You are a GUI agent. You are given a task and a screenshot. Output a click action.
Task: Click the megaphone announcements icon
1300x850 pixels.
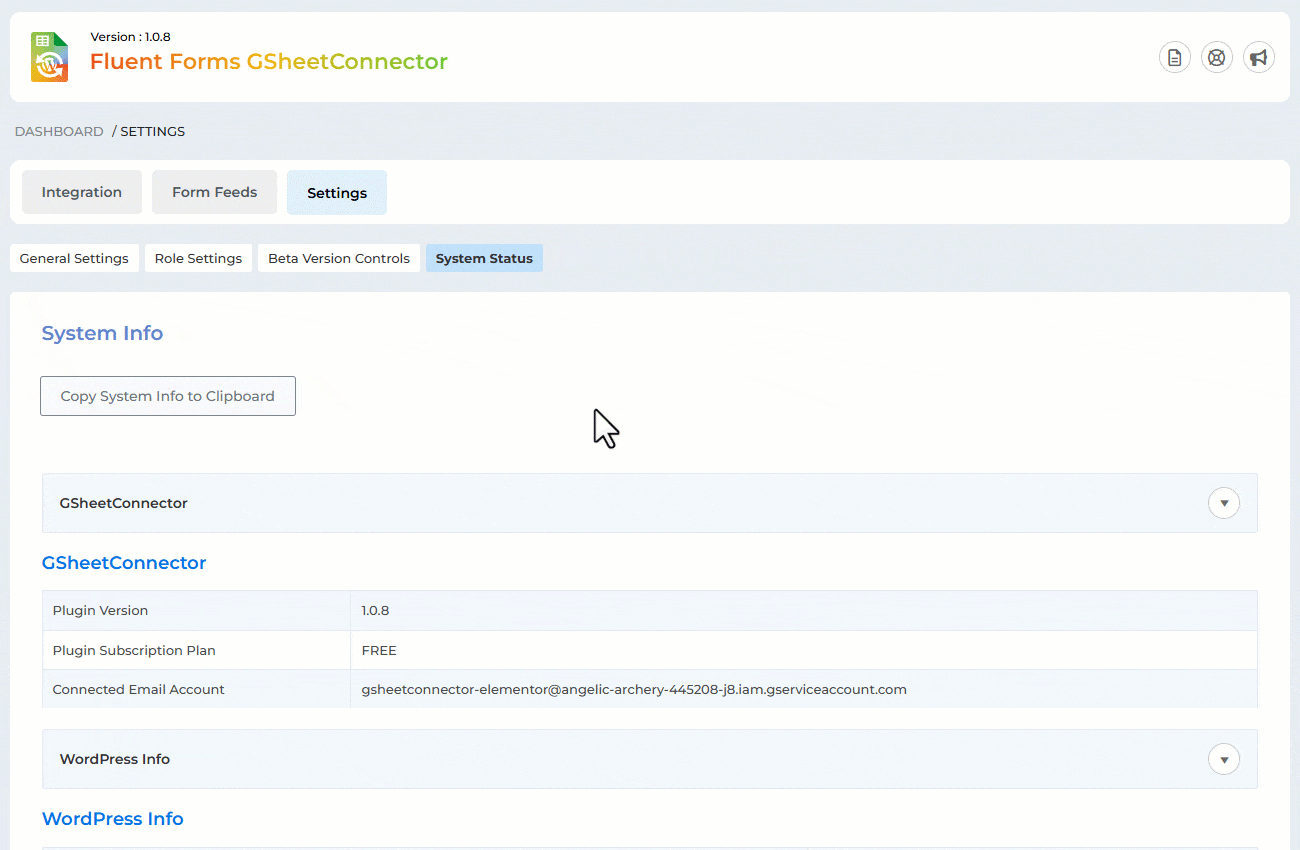tap(1259, 57)
